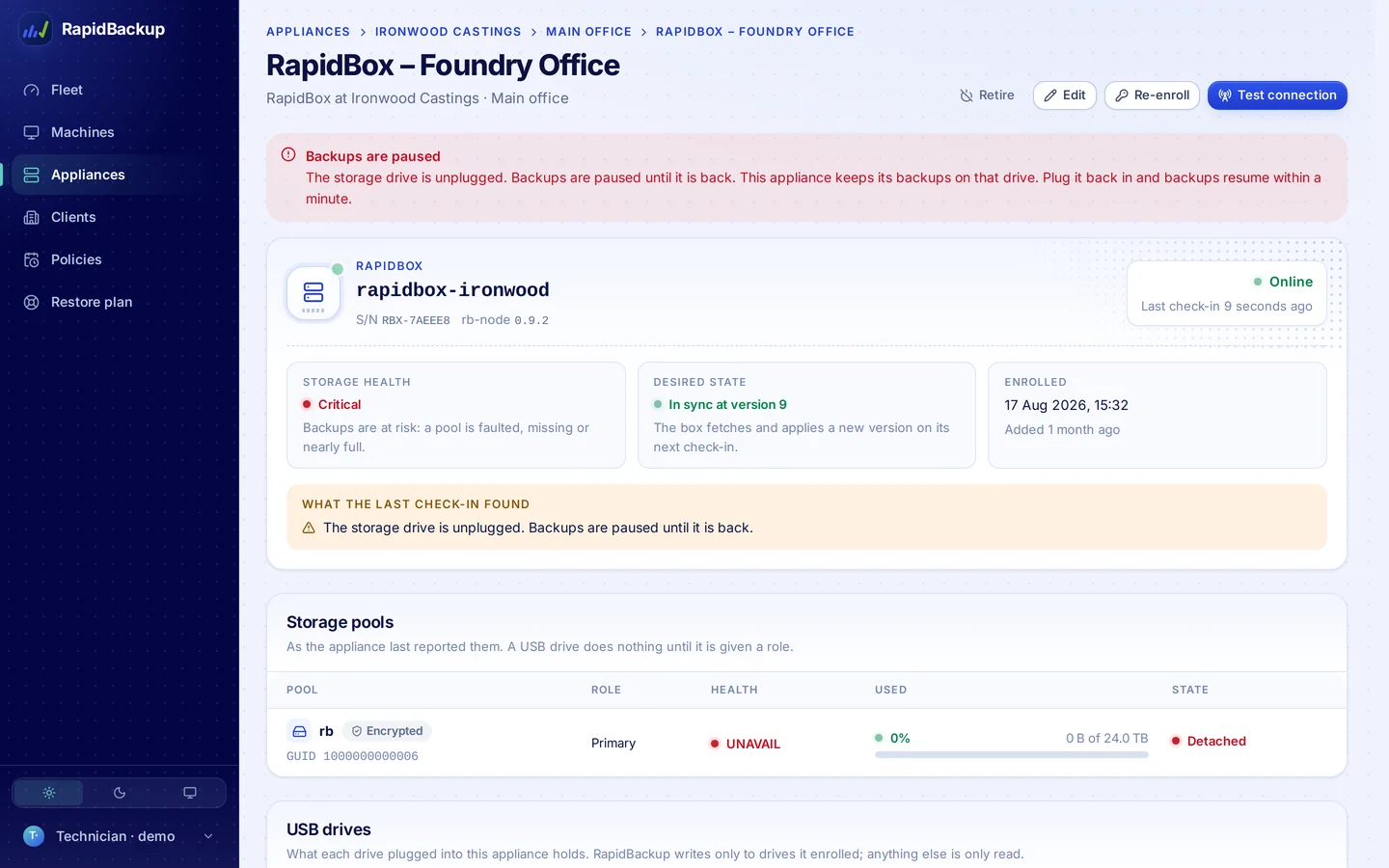Screen dimensions: 1389x868
Task: Click the rb-node 0.9.2 version text
Action: click(504, 320)
